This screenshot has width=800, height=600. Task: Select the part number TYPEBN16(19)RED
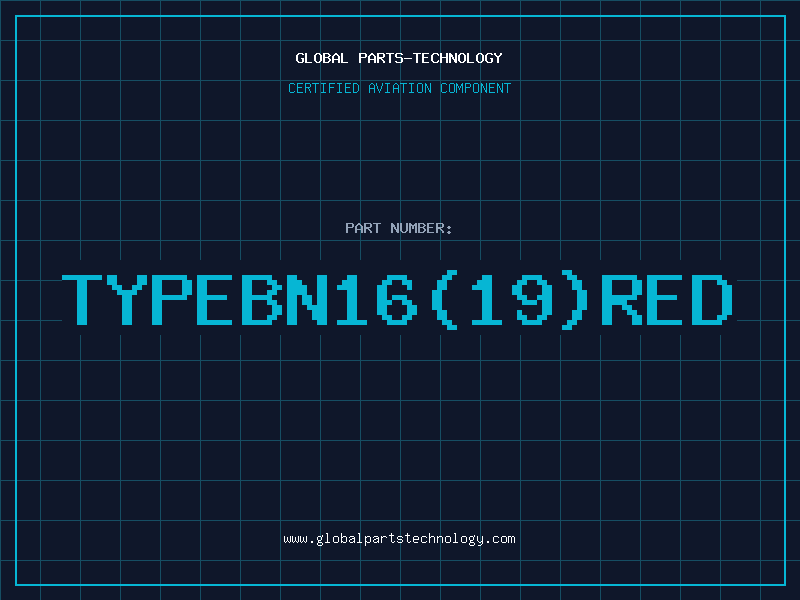[397, 301]
